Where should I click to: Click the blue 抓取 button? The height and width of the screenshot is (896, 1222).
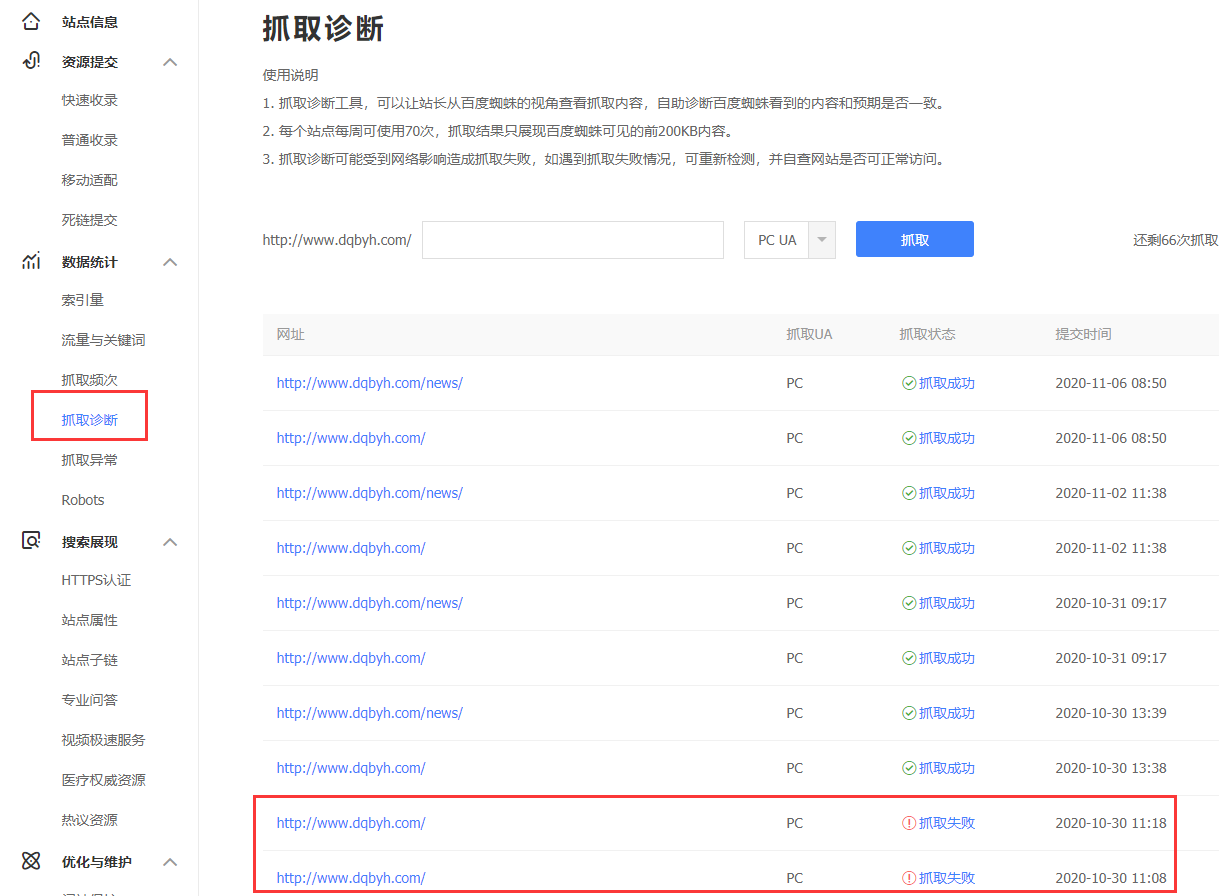click(915, 240)
